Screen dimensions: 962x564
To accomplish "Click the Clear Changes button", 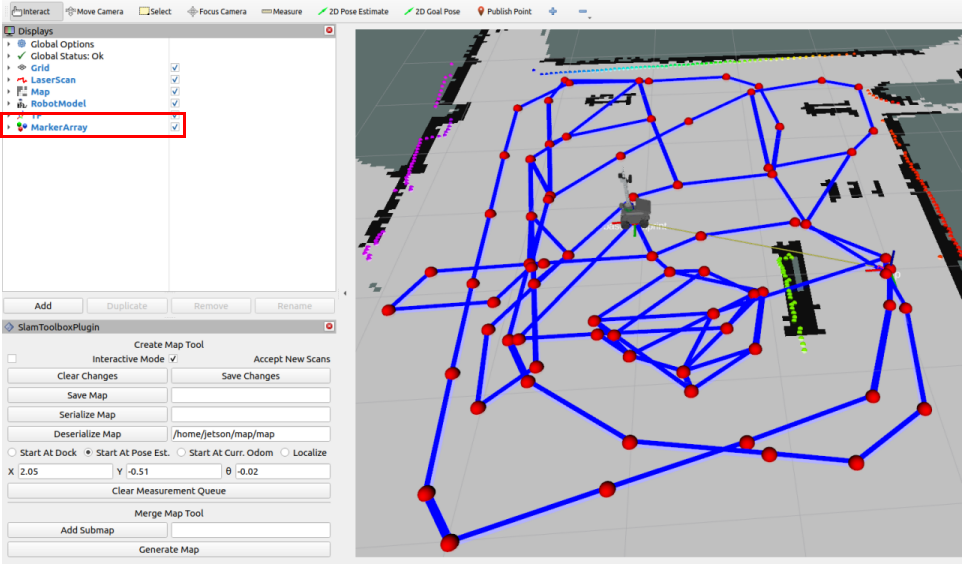I will point(87,376).
